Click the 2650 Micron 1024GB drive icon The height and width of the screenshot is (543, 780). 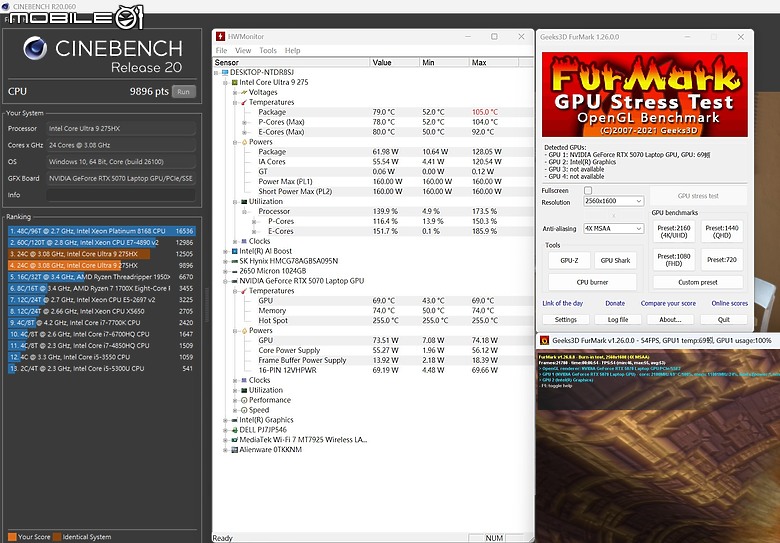234,271
